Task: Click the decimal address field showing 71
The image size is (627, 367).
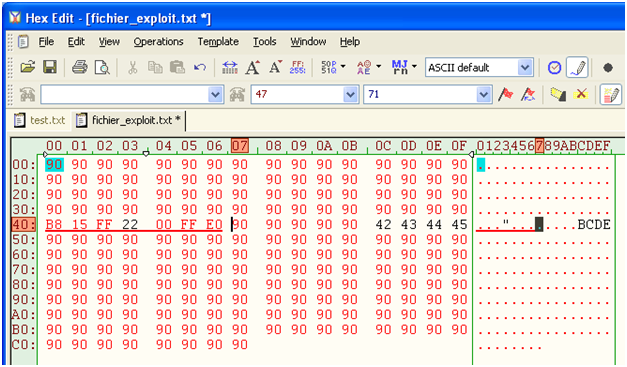Action: point(420,95)
